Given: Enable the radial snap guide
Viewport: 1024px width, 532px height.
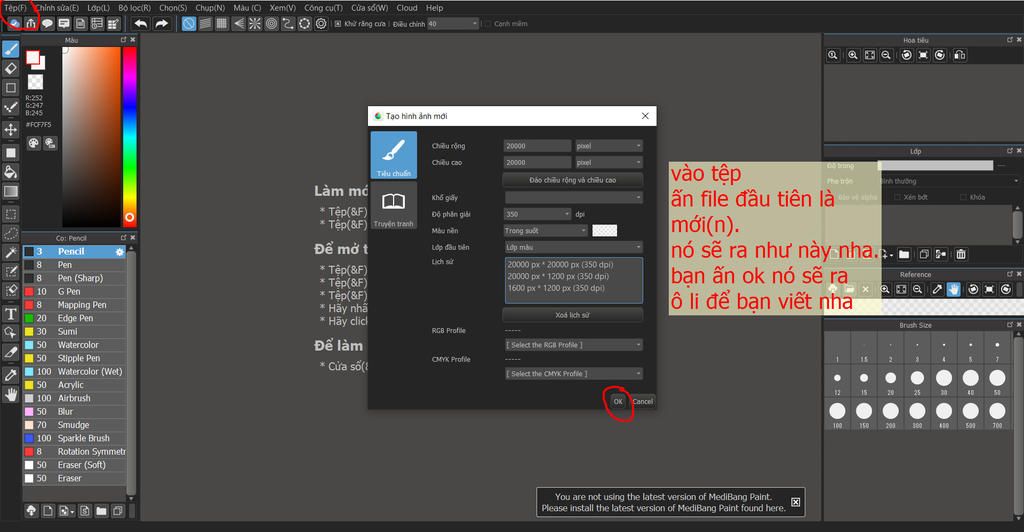Looking at the screenshot, I should pos(255,23).
